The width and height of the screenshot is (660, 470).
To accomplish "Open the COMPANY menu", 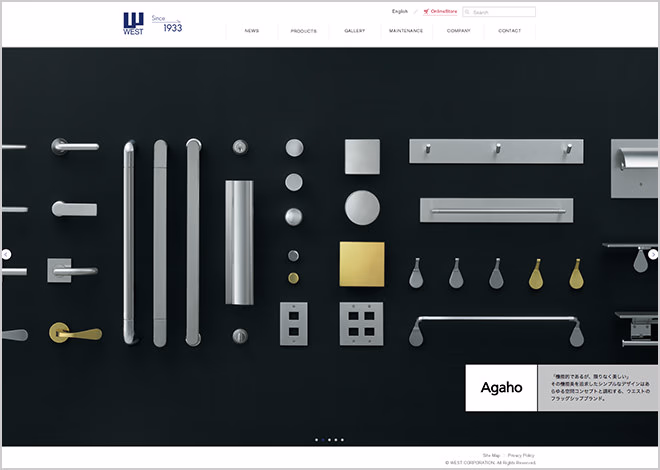I will [459, 31].
